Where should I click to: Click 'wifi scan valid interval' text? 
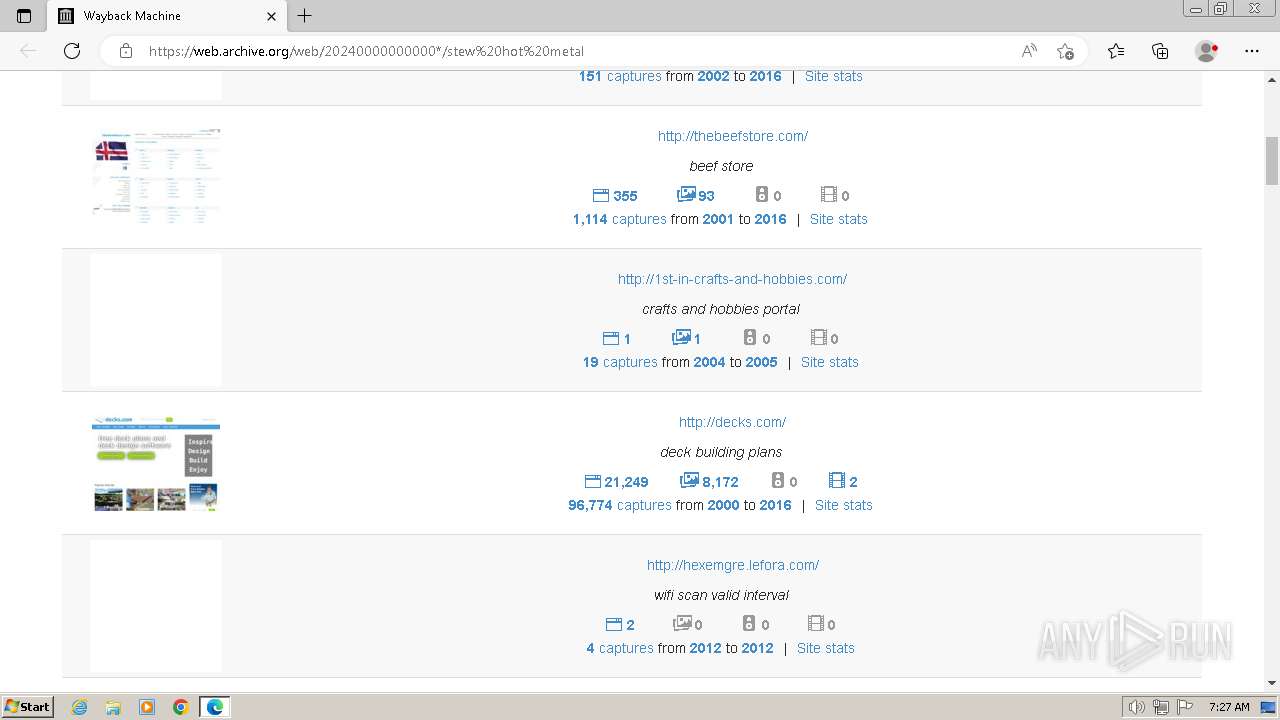[721, 595]
